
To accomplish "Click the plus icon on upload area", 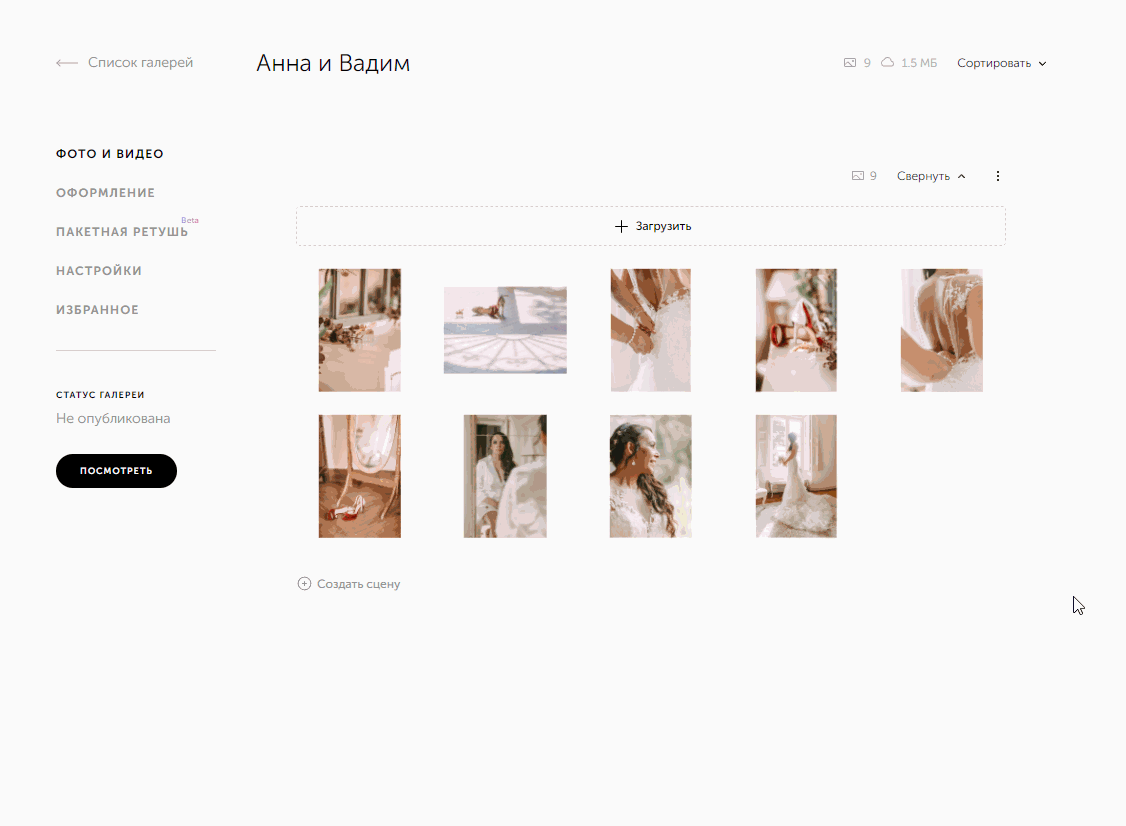I will pos(621,226).
